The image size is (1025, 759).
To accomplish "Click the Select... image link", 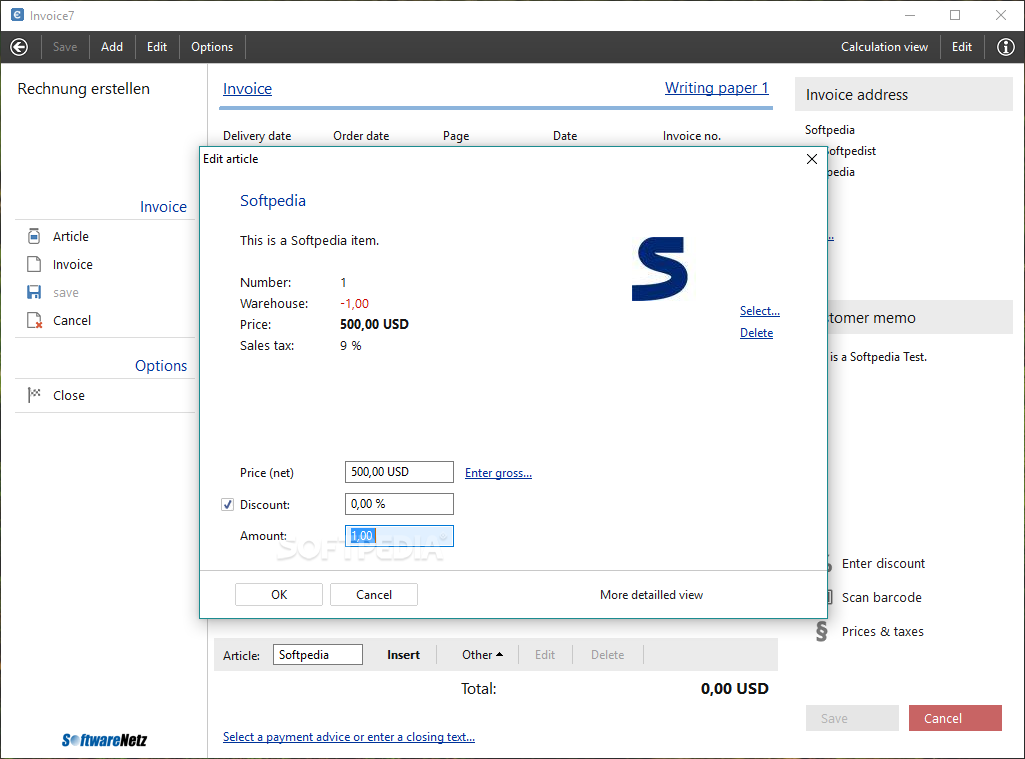I will [760, 311].
